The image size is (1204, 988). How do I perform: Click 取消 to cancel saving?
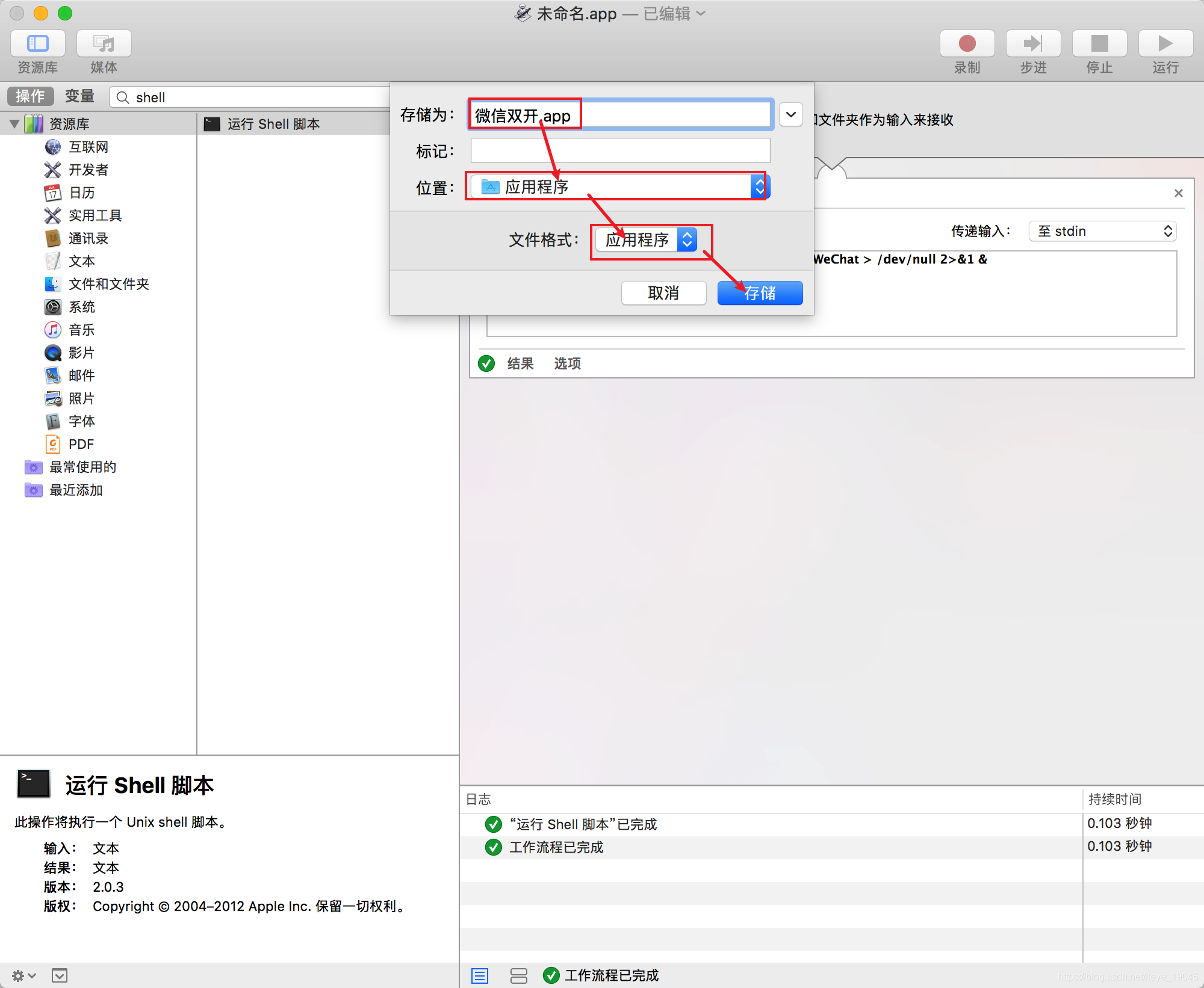pyautogui.click(x=663, y=293)
